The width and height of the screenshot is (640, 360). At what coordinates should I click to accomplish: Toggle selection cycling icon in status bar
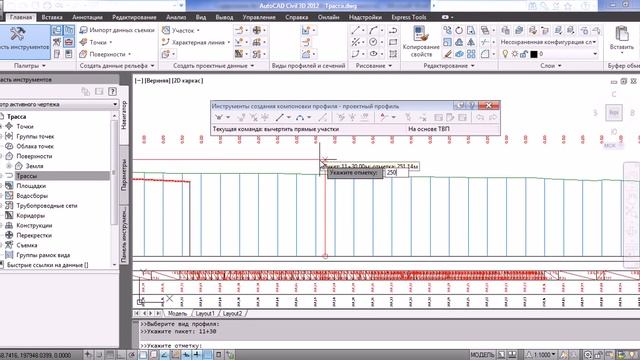230,355
